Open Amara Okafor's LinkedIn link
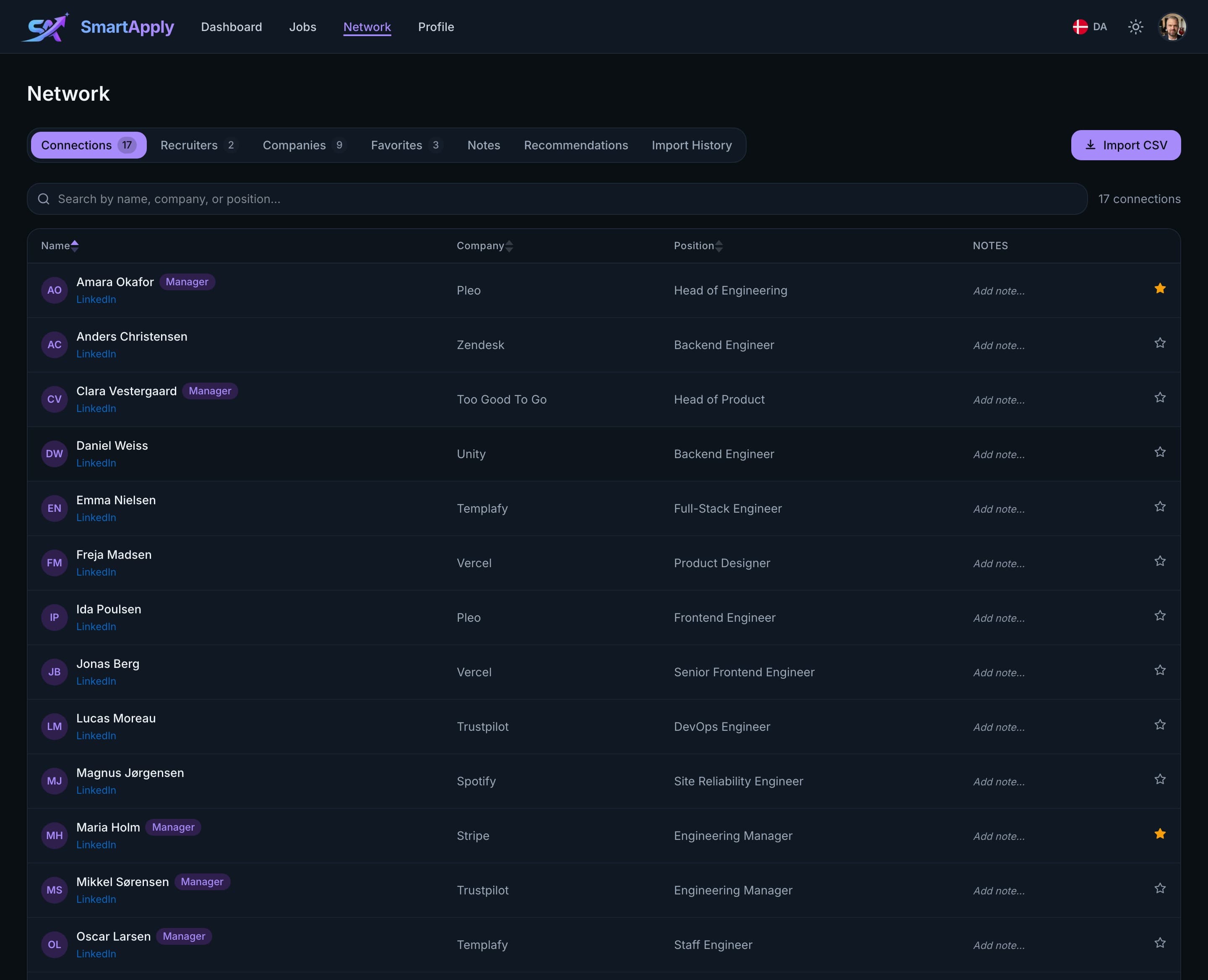 coord(96,300)
